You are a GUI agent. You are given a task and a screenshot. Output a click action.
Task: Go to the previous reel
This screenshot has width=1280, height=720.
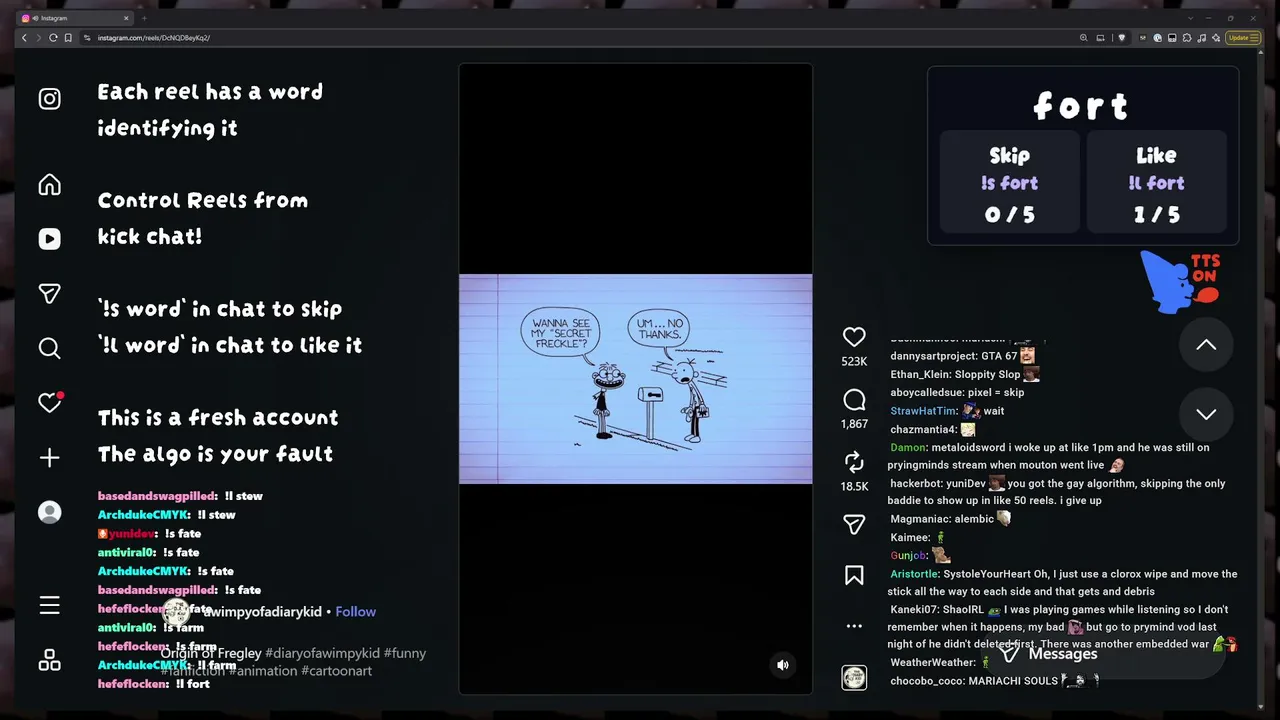[1206, 345]
